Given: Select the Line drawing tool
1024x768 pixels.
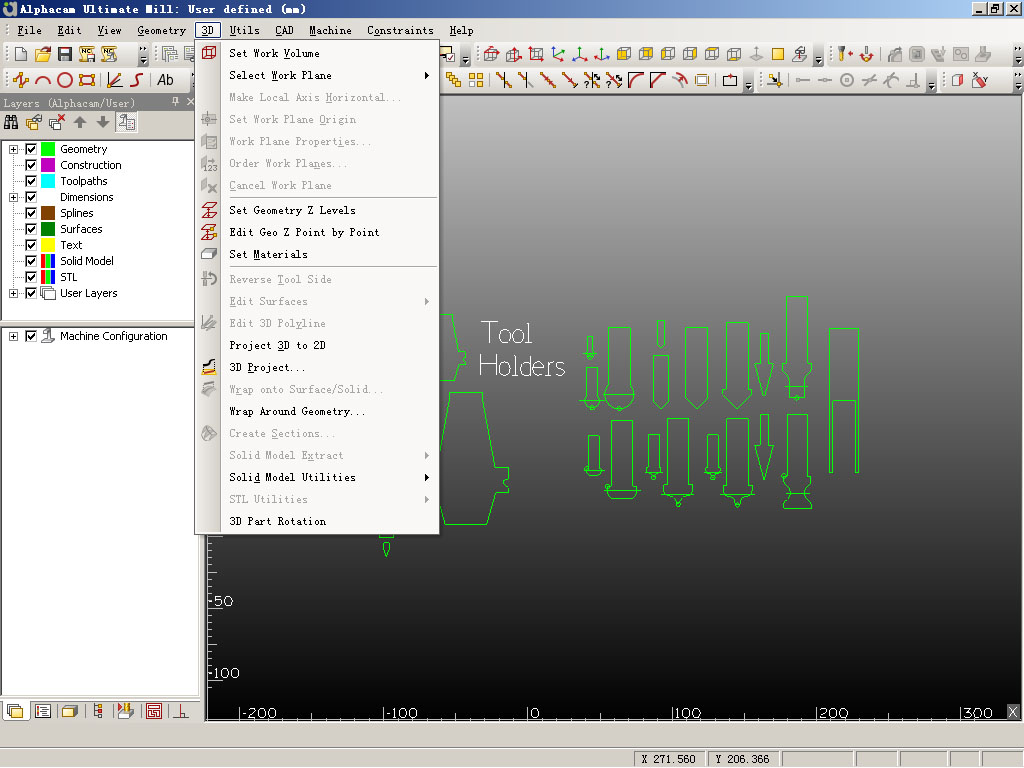Looking at the screenshot, I should click(x=21, y=80).
